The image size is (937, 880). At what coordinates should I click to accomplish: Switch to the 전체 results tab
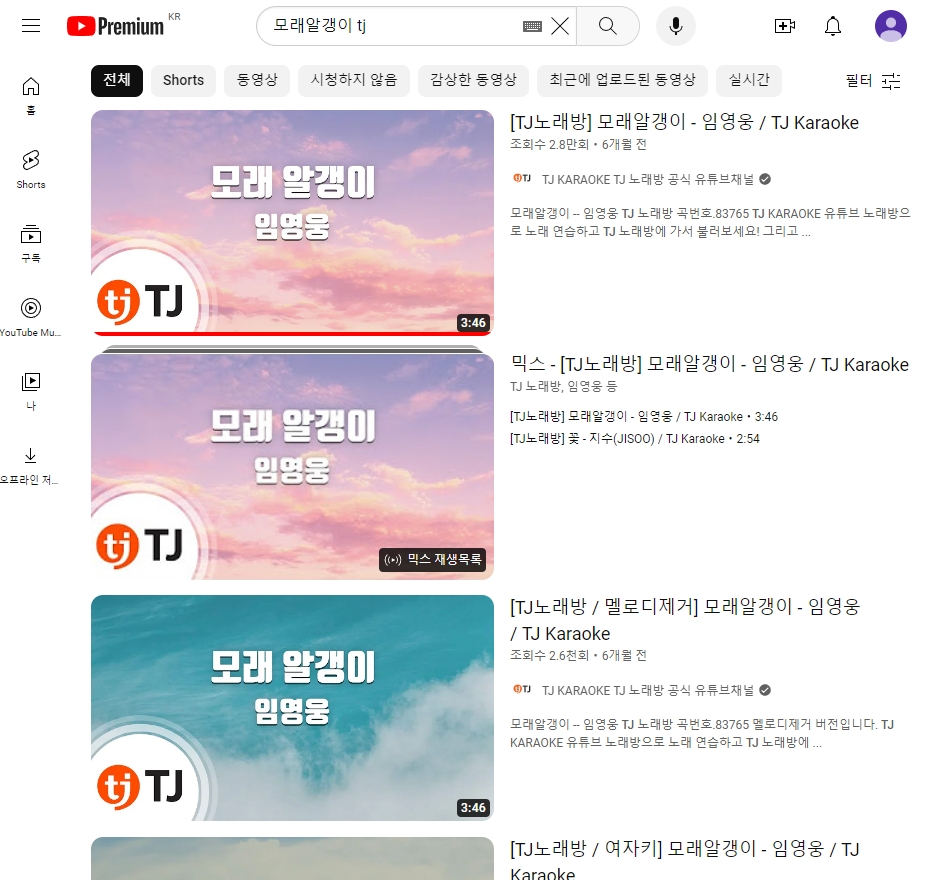click(x=116, y=81)
